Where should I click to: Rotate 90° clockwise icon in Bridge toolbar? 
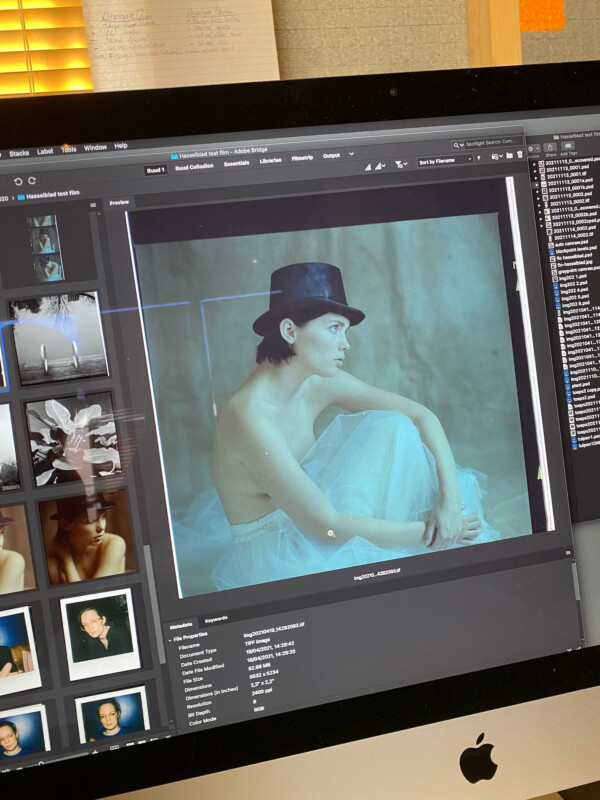point(32,181)
